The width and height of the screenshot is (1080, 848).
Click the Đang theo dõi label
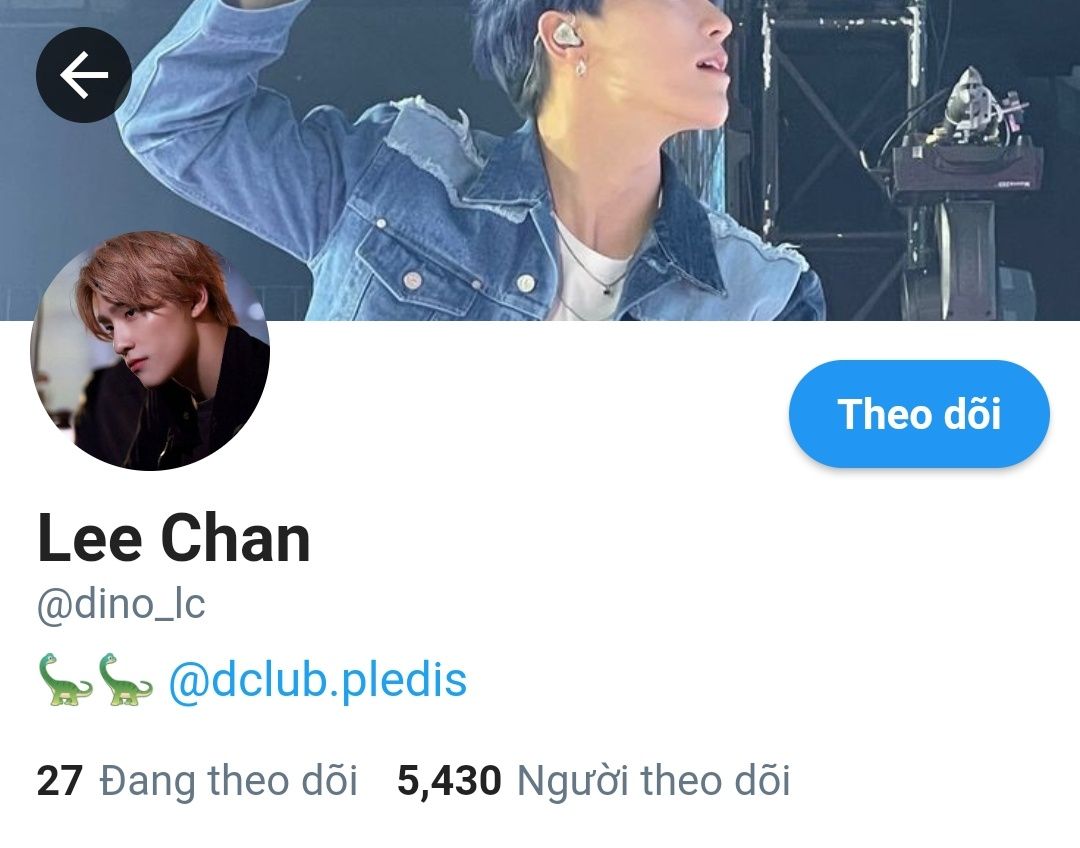(229, 781)
